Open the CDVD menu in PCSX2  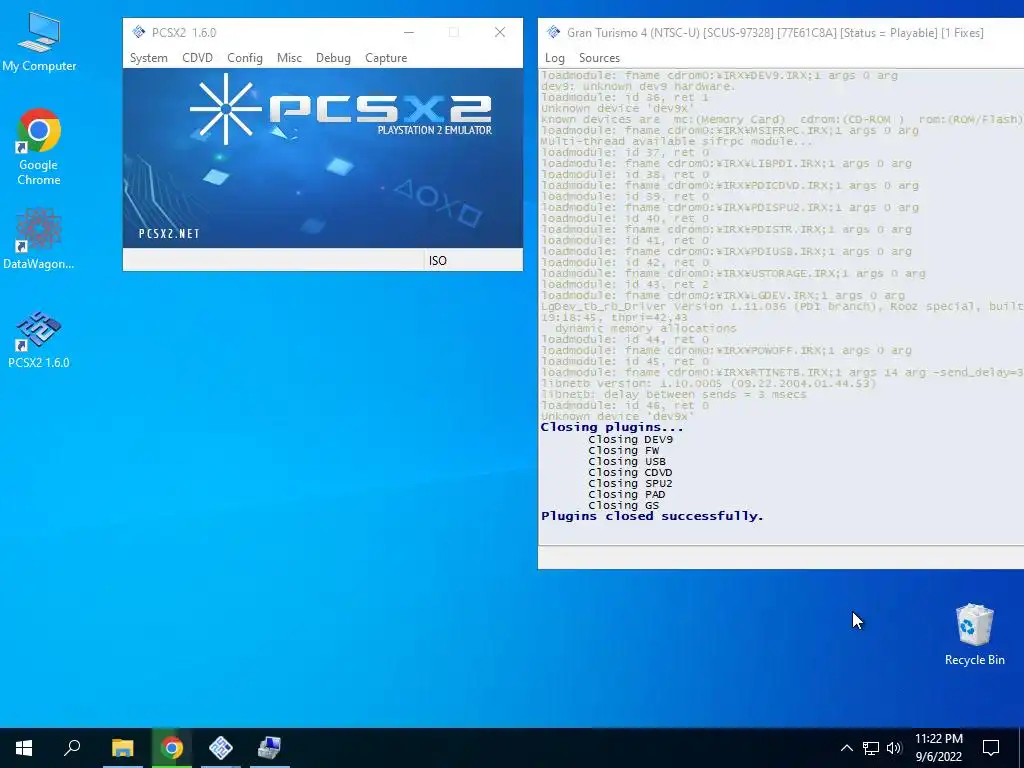197,57
